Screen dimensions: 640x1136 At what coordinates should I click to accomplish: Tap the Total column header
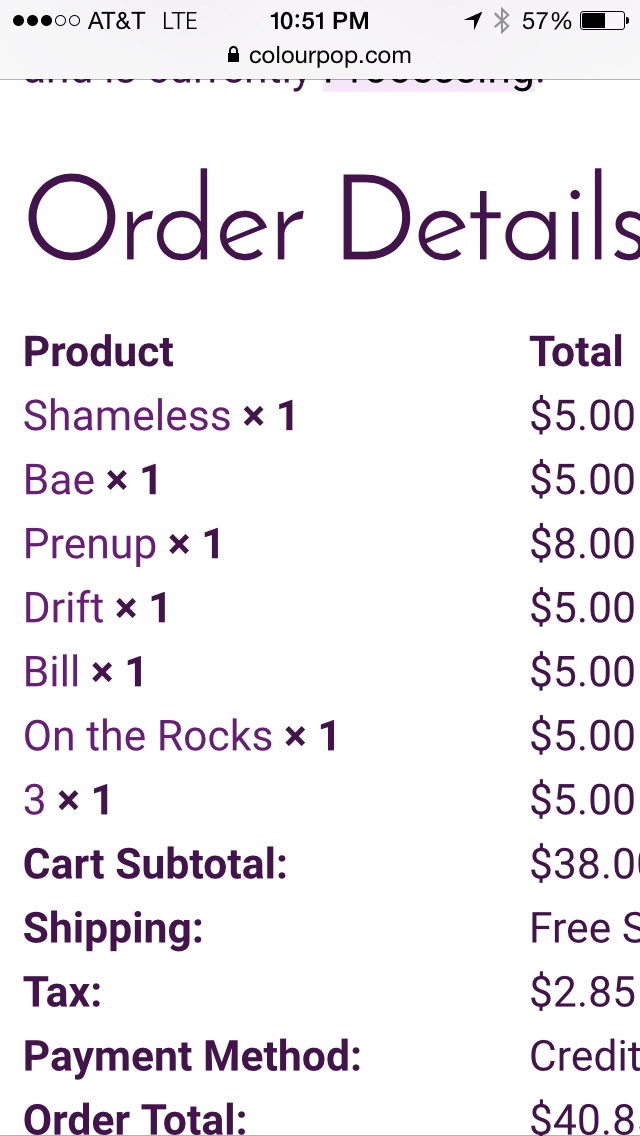pos(576,351)
